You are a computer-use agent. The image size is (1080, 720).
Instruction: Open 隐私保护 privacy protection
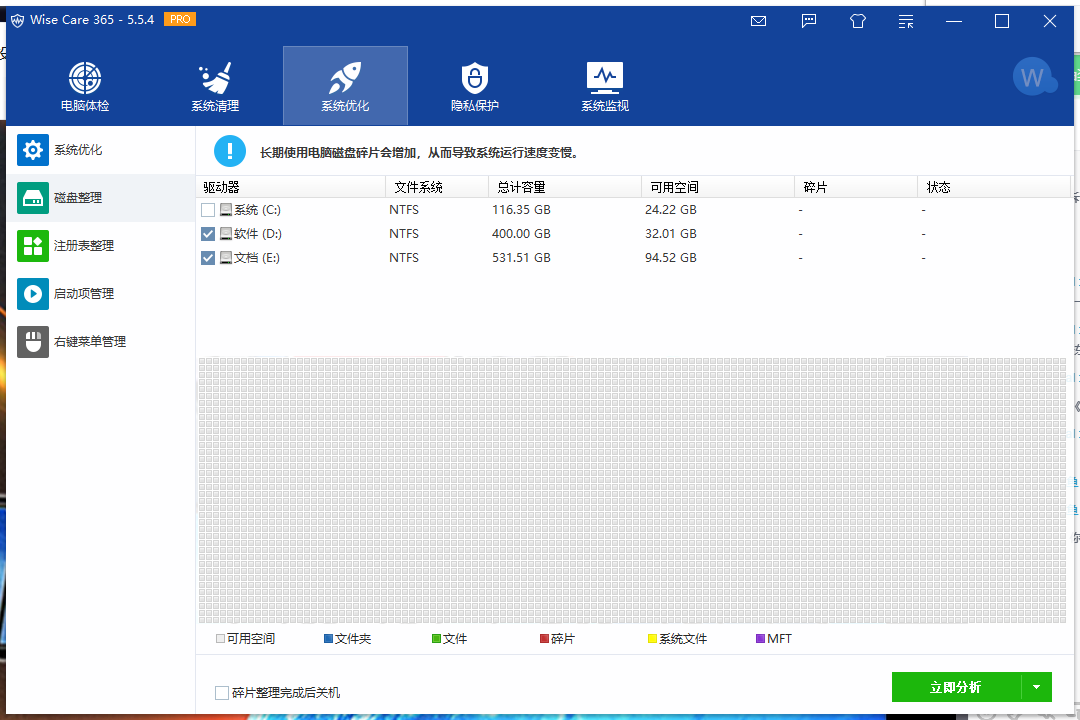click(x=474, y=85)
